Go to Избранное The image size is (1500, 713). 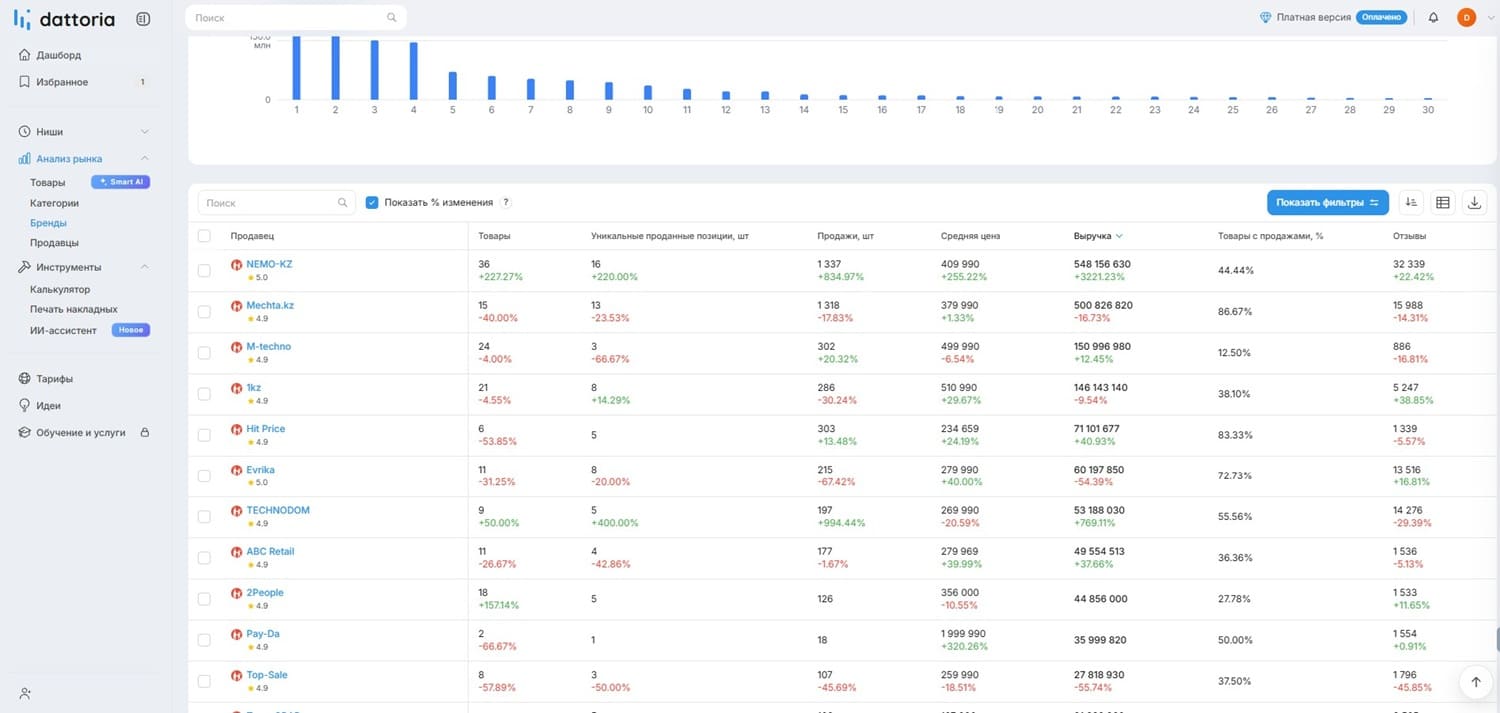point(62,82)
